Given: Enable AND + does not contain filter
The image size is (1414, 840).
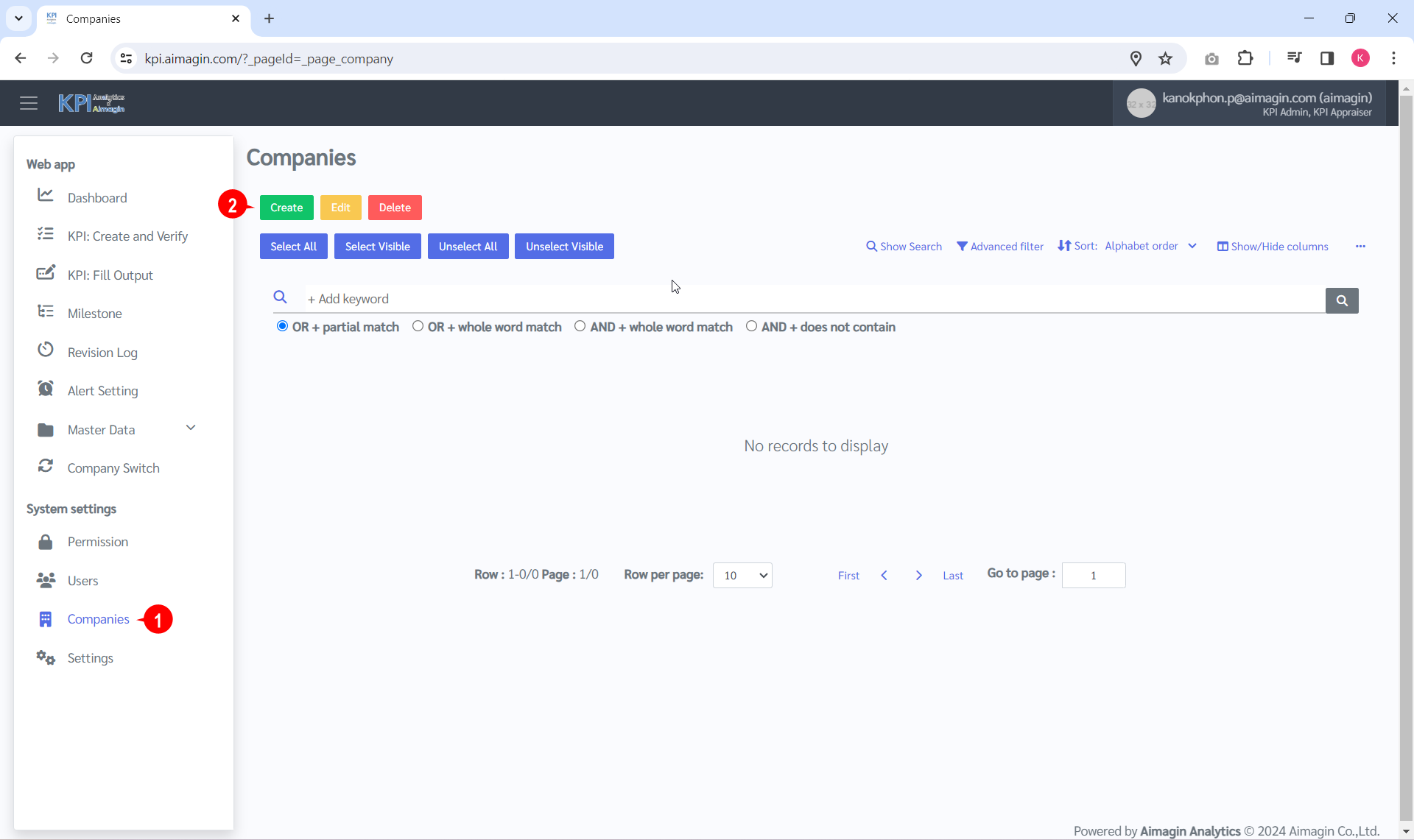Looking at the screenshot, I should click(x=752, y=326).
